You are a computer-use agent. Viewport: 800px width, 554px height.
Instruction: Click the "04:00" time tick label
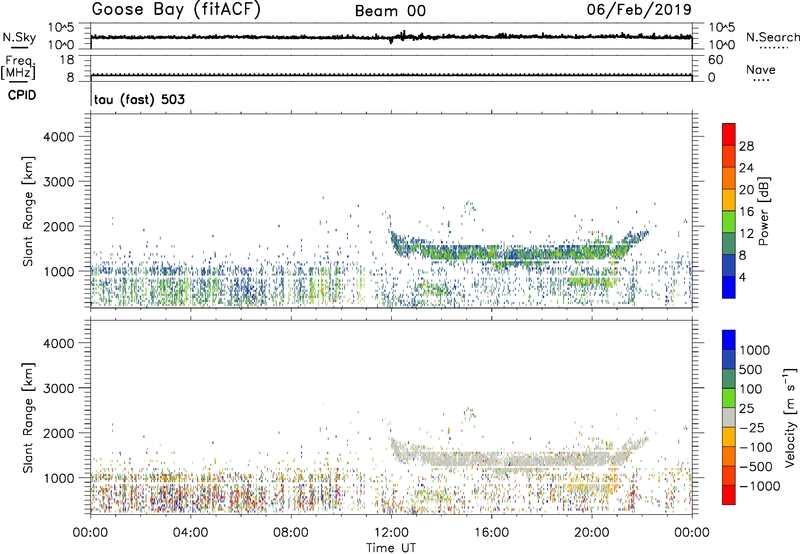tap(190, 533)
